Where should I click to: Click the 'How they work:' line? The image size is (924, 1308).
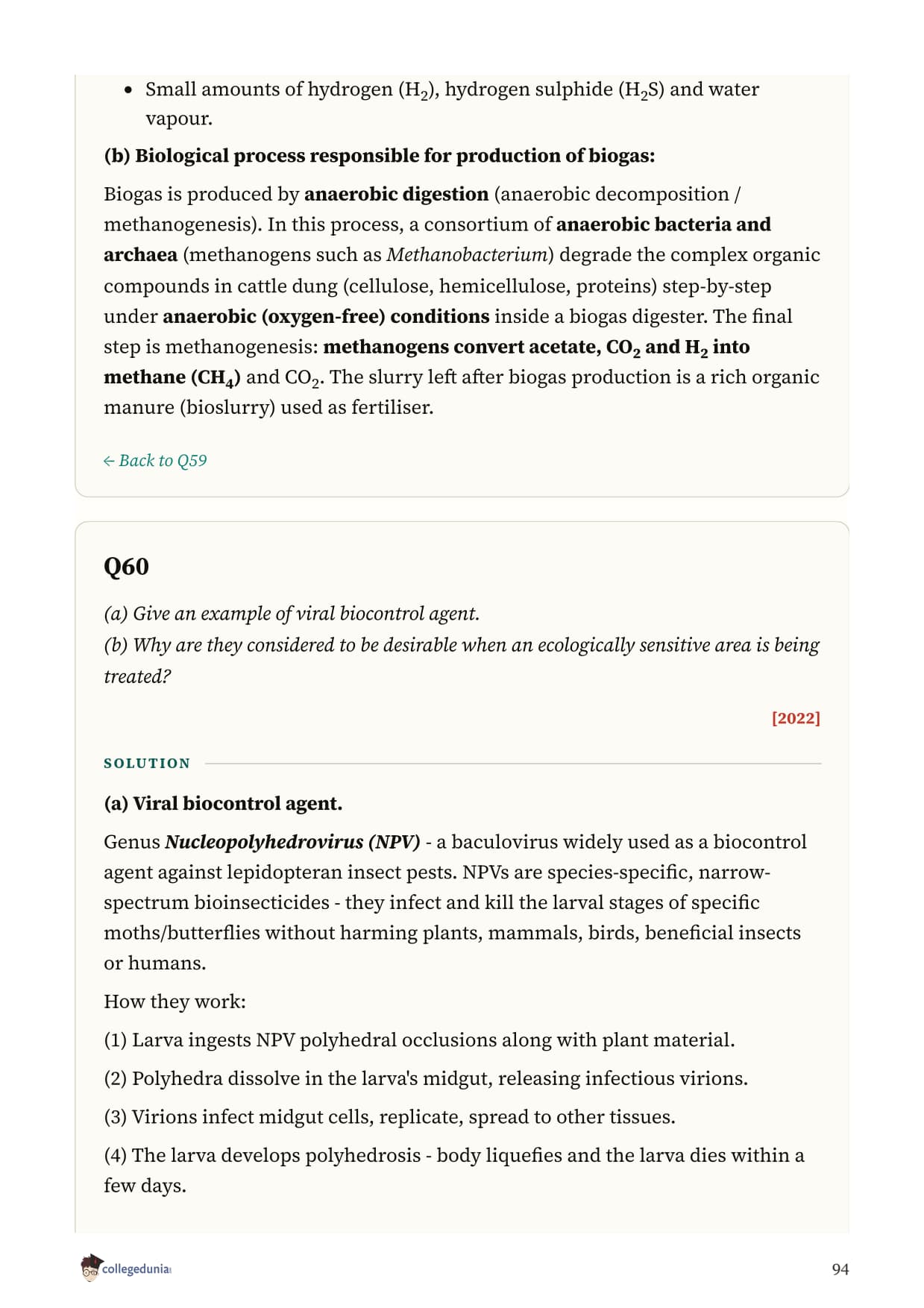click(175, 1002)
